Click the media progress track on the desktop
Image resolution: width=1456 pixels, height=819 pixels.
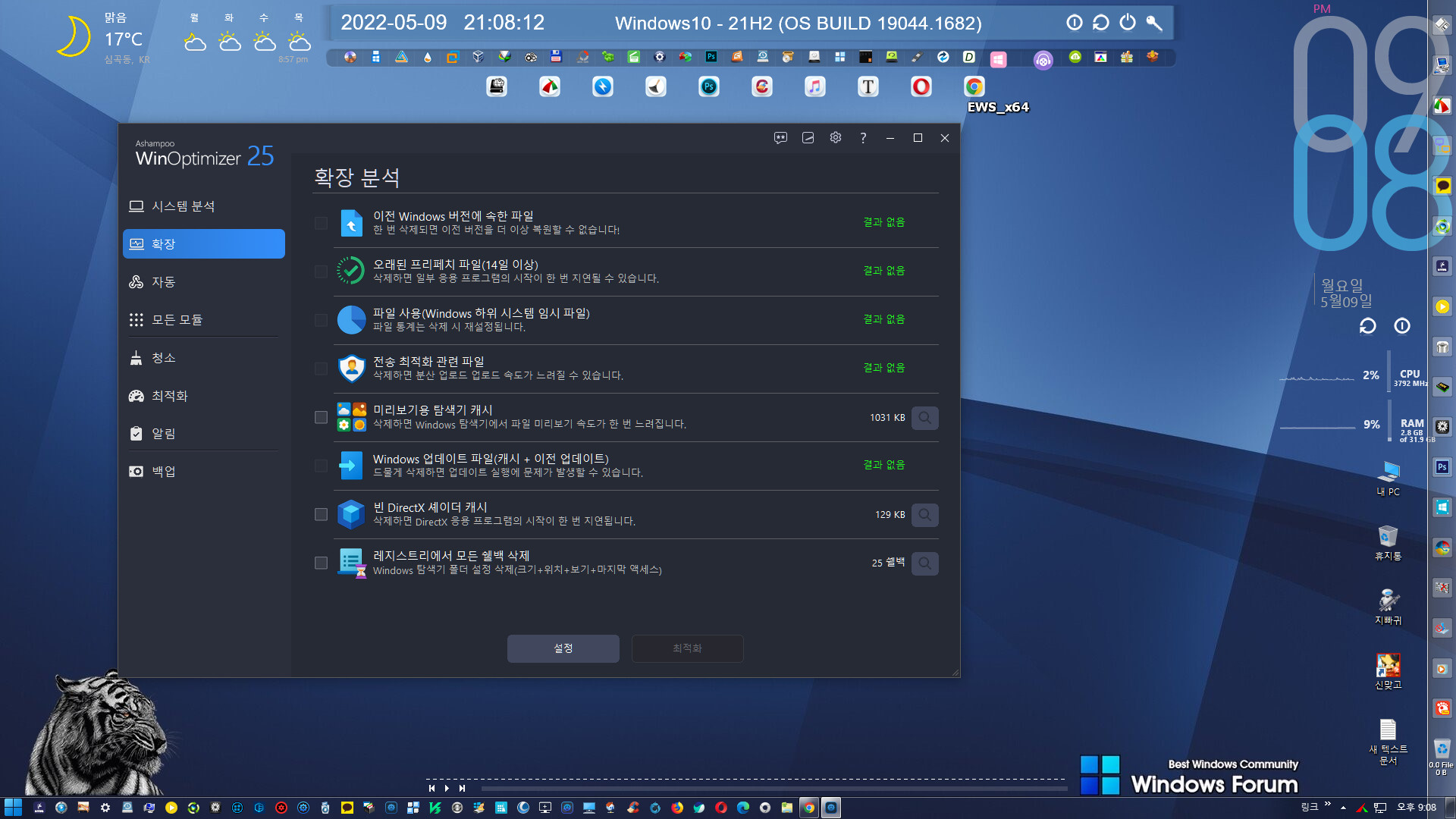click(x=773, y=789)
